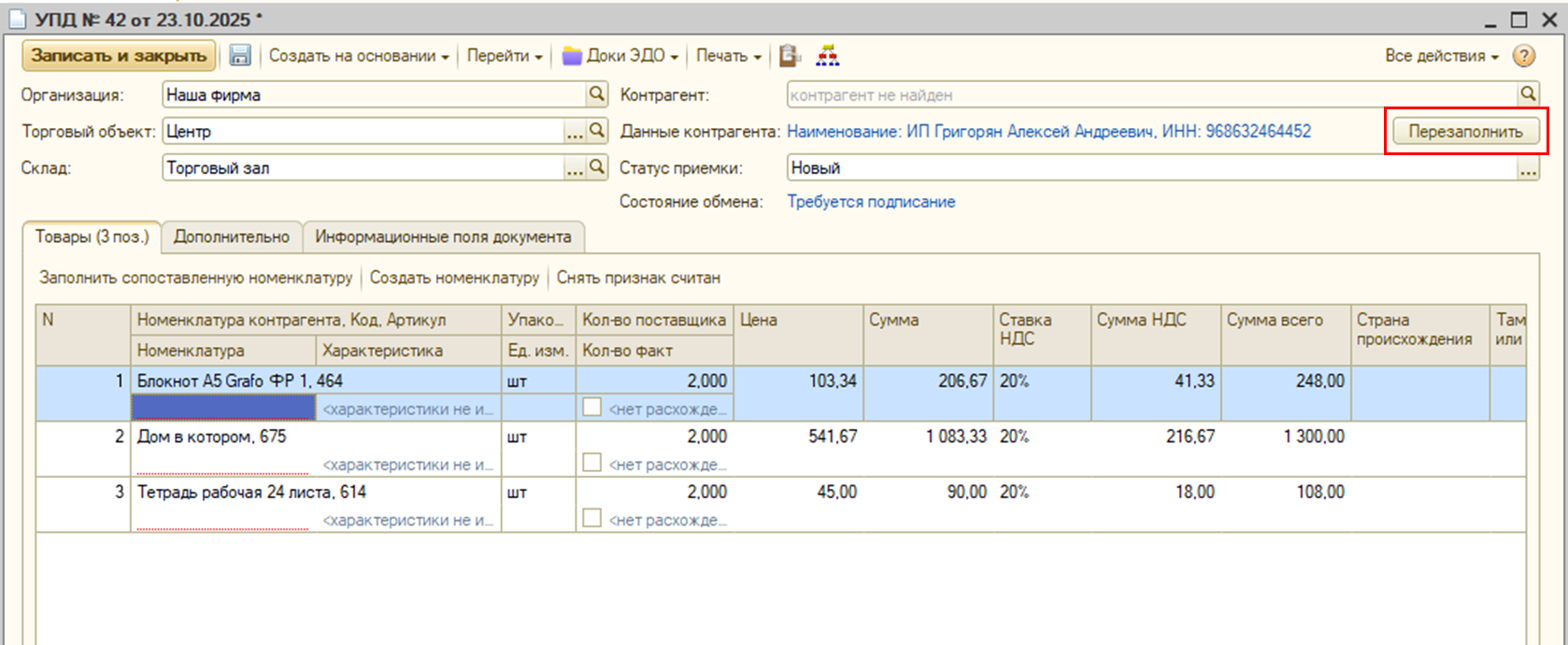Open Информационные поля документа tab
The width and height of the screenshot is (1568, 645).
[443, 237]
